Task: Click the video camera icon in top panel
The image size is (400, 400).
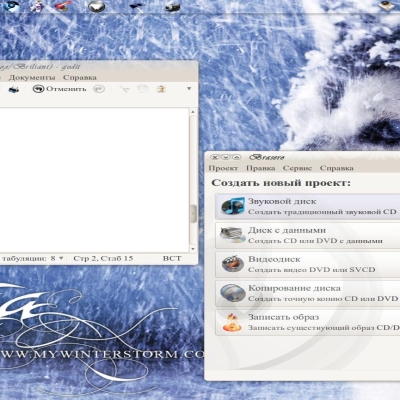Action: (173, 6)
